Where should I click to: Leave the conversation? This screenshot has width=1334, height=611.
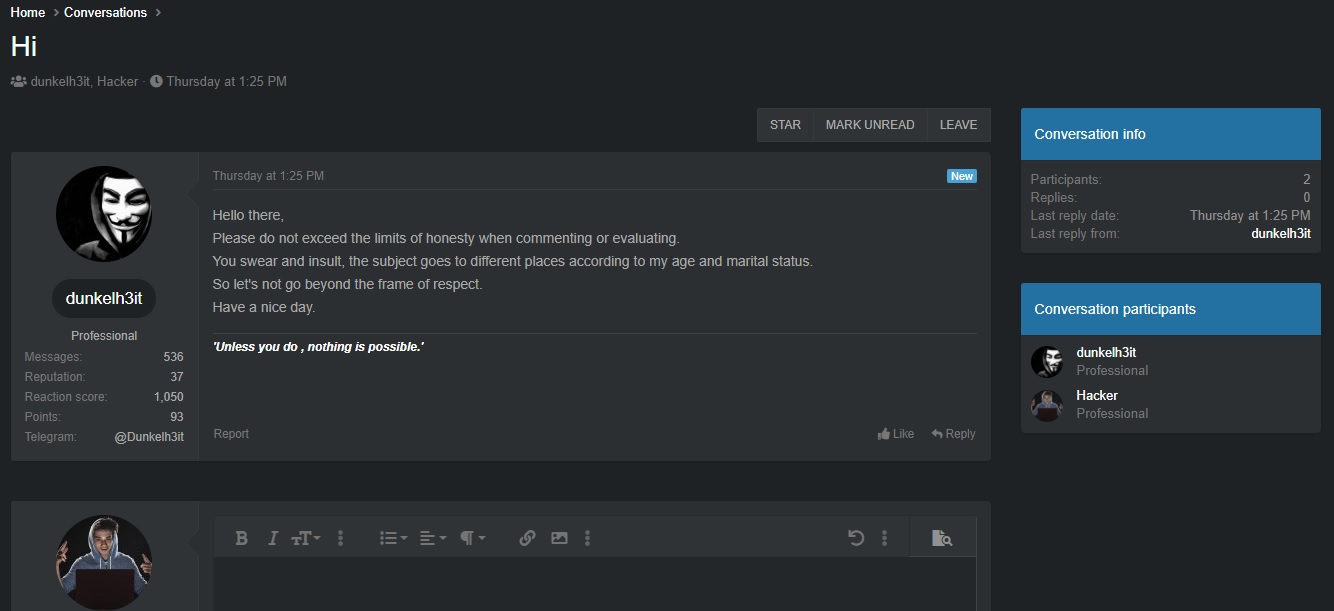(958, 125)
